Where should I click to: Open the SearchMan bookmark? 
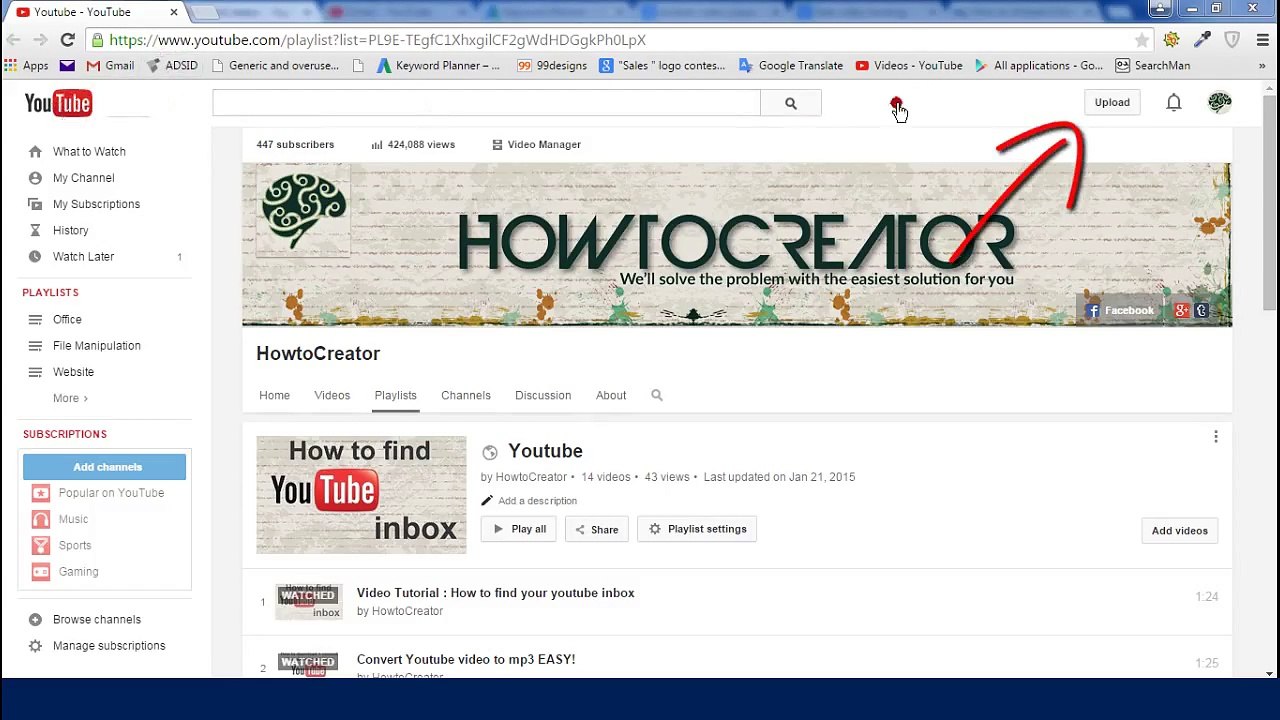point(1153,65)
